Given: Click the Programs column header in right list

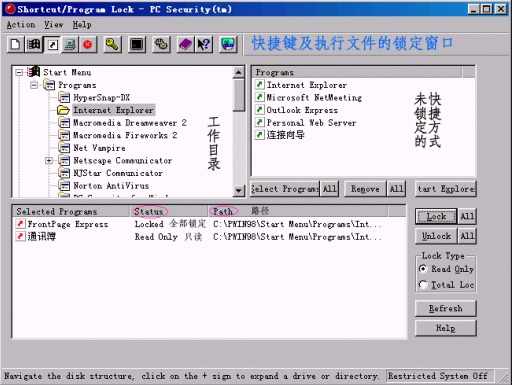Looking at the screenshot, I should 357,72.
